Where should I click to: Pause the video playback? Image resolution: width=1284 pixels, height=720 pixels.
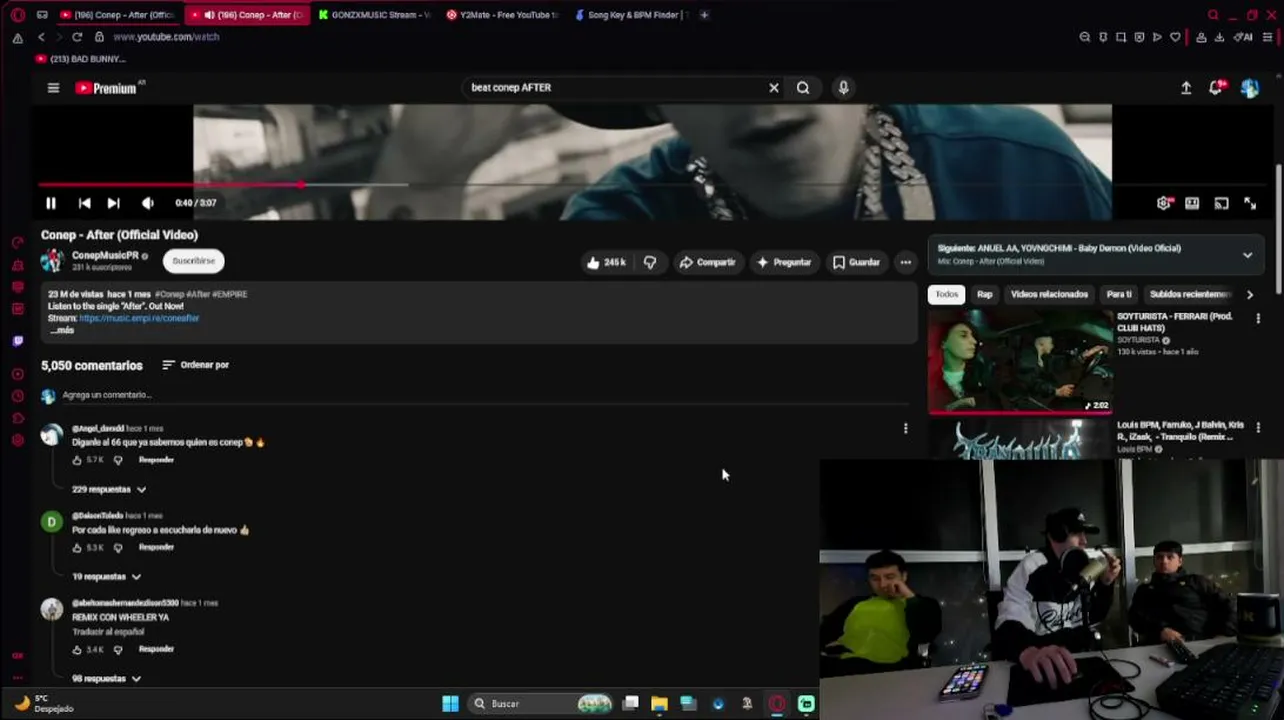point(50,203)
